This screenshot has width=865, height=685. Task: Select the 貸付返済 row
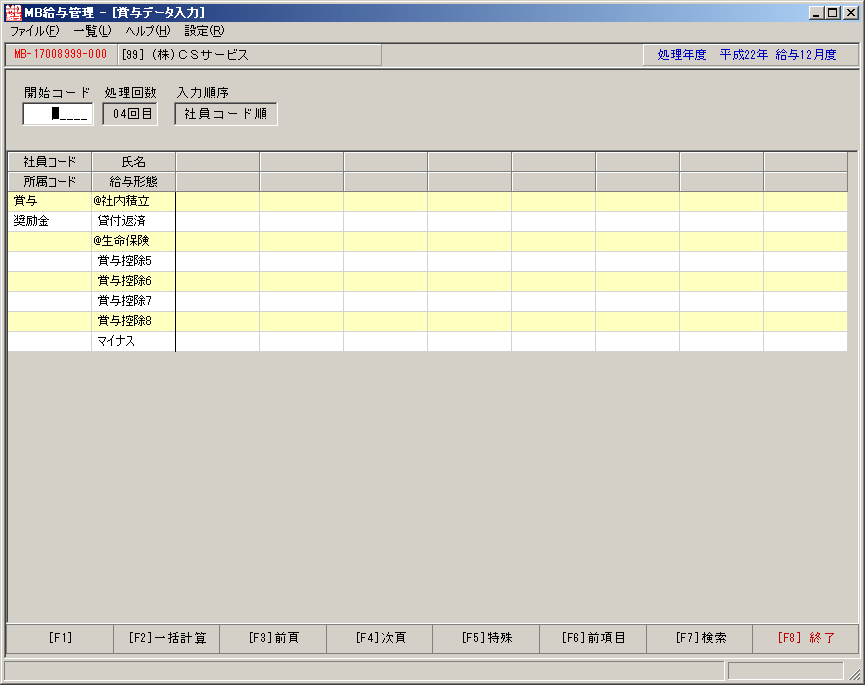(134, 221)
